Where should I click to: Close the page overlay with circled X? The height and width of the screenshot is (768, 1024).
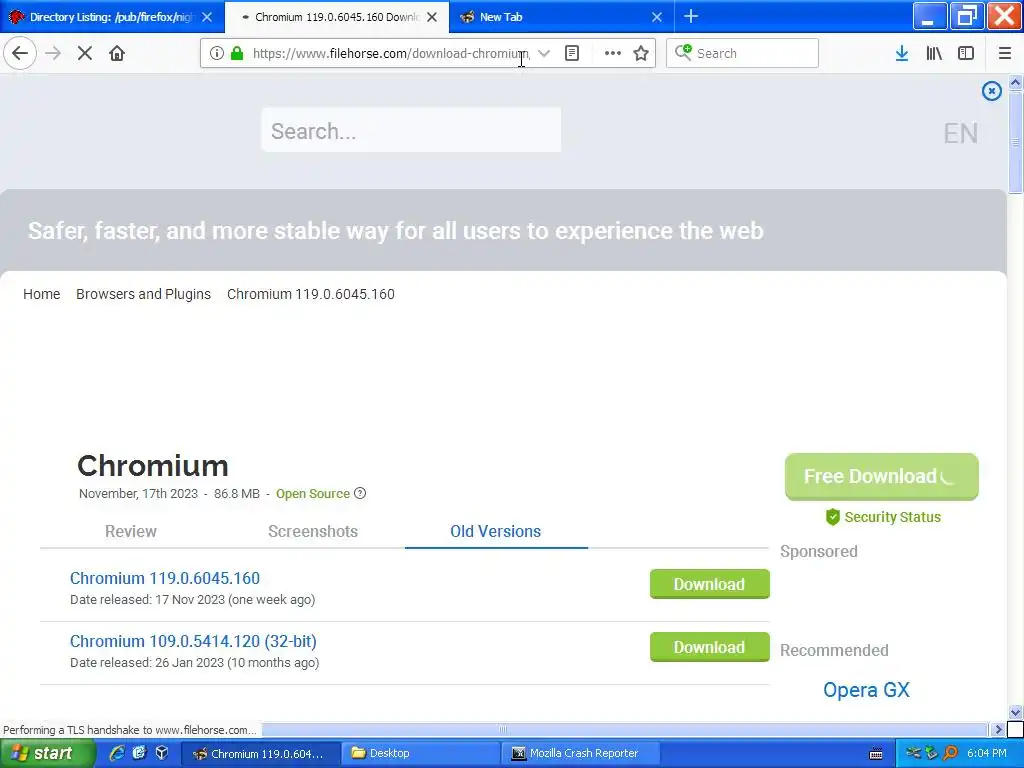991,91
